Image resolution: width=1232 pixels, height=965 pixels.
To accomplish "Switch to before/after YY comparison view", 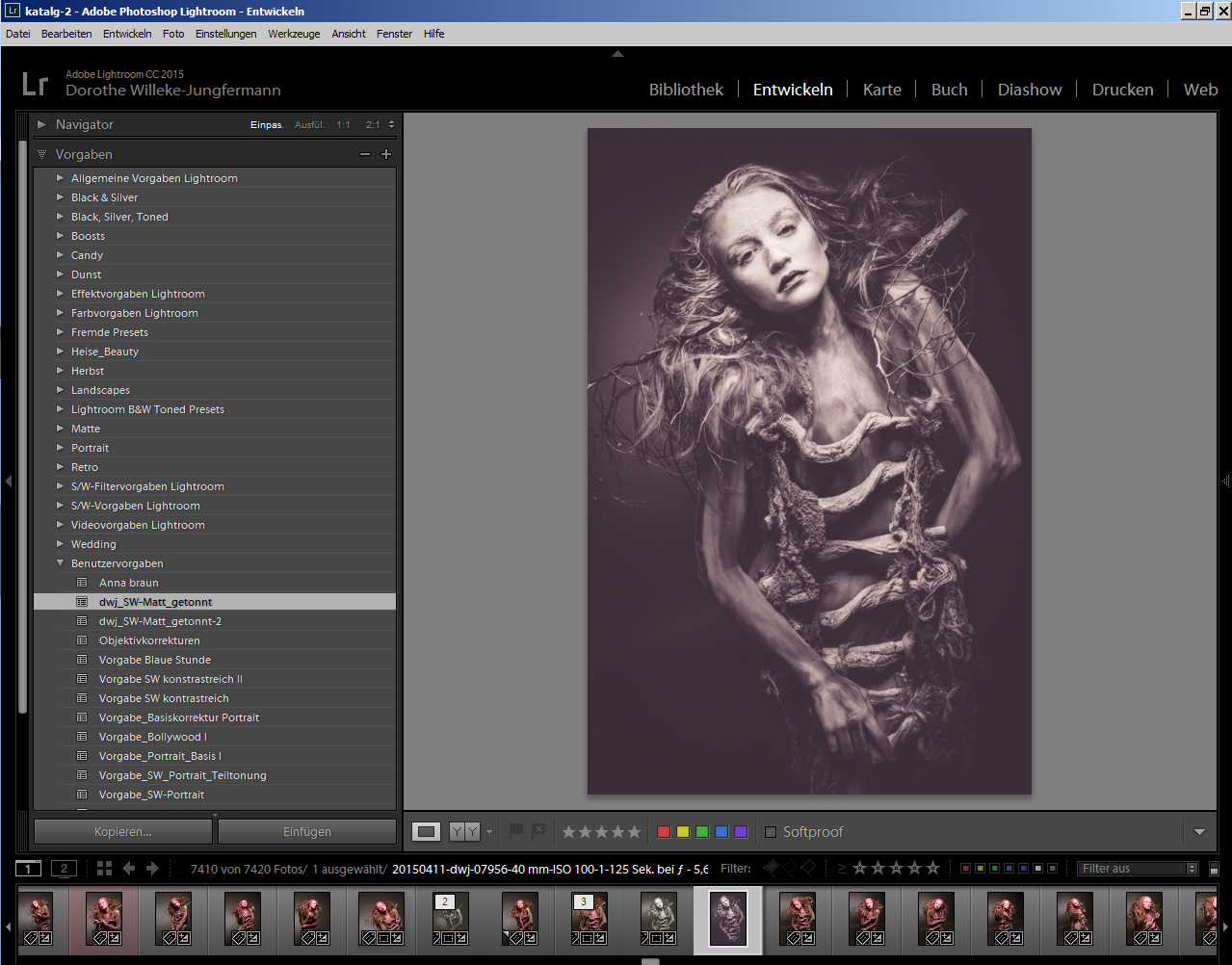I will tap(464, 831).
